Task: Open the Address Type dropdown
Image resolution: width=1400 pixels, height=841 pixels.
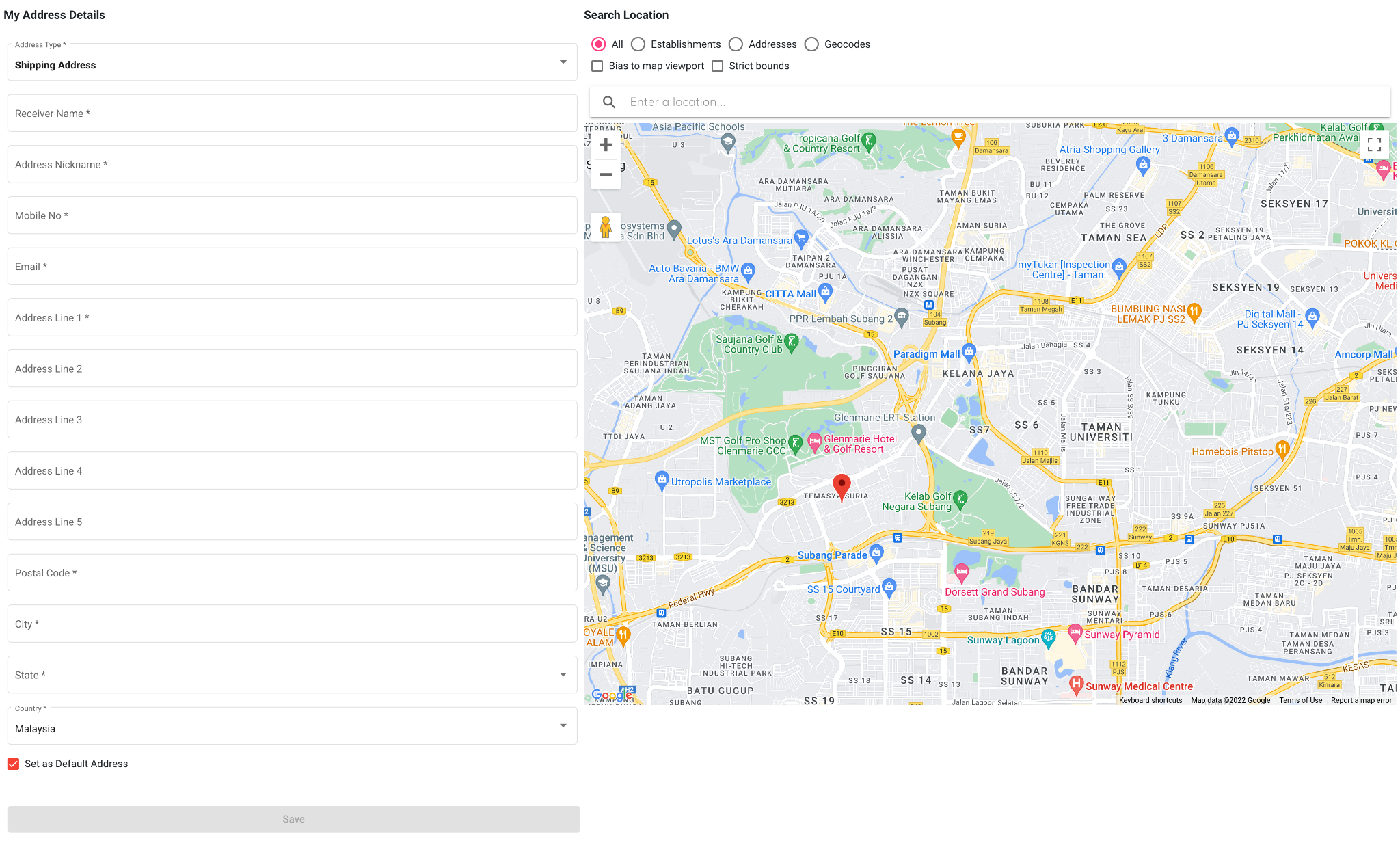Action: coord(292,63)
